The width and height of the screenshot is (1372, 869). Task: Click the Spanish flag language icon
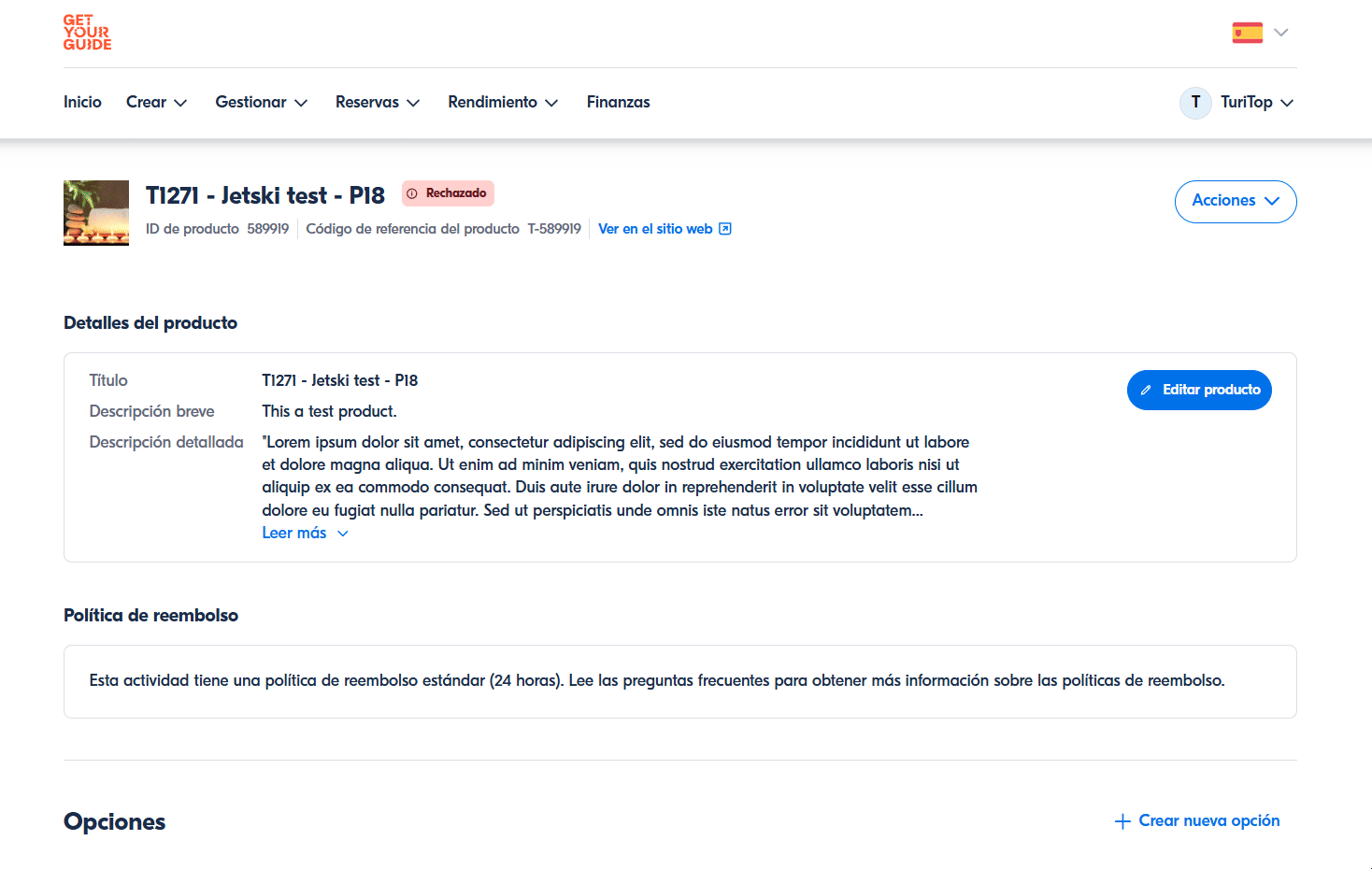(x=1247, y=33)
